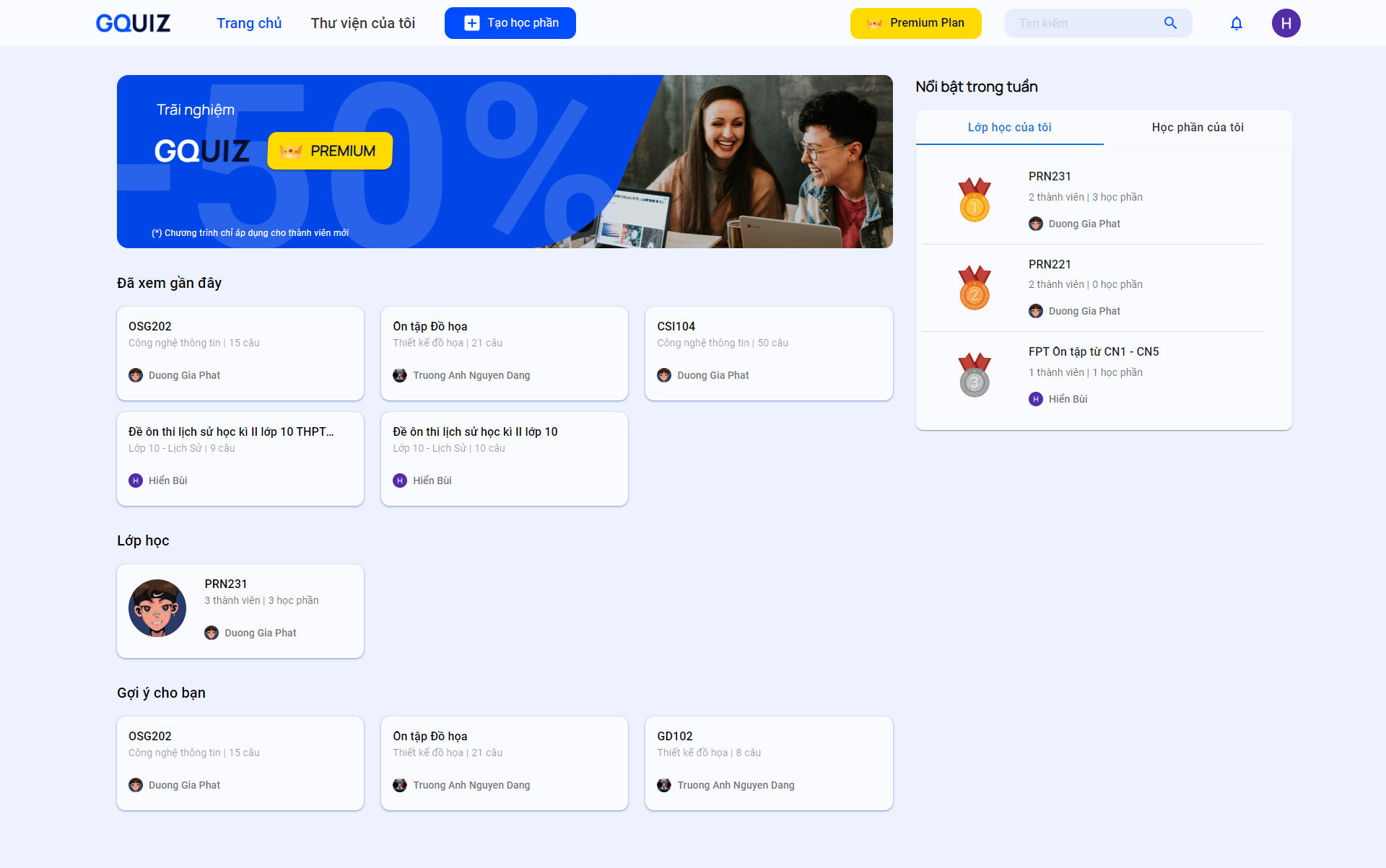This screenshot has height=868, width=1386.
Task: Go to Trang chủ
Action: (249, 23)
